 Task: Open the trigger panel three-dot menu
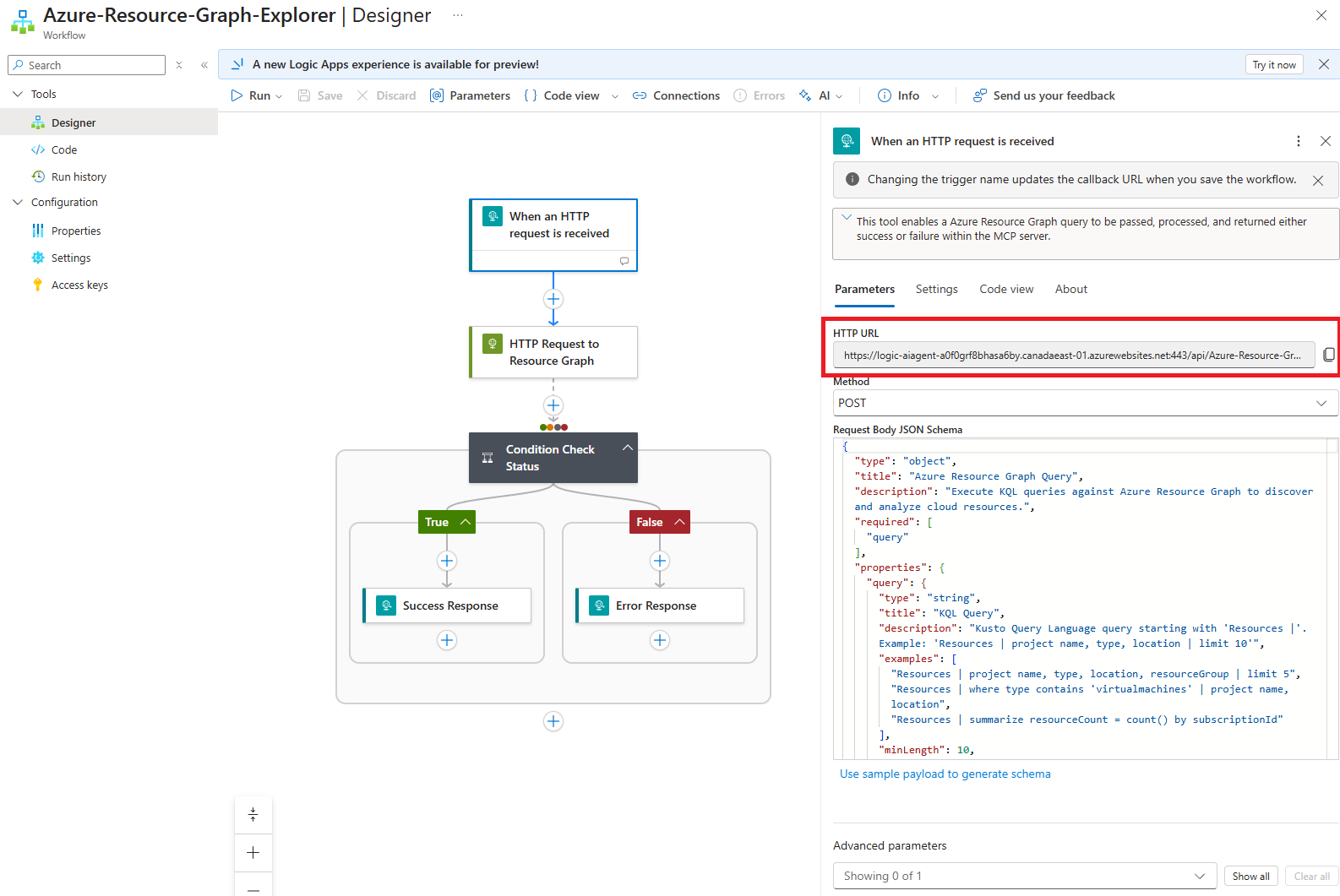(1299, 141)
